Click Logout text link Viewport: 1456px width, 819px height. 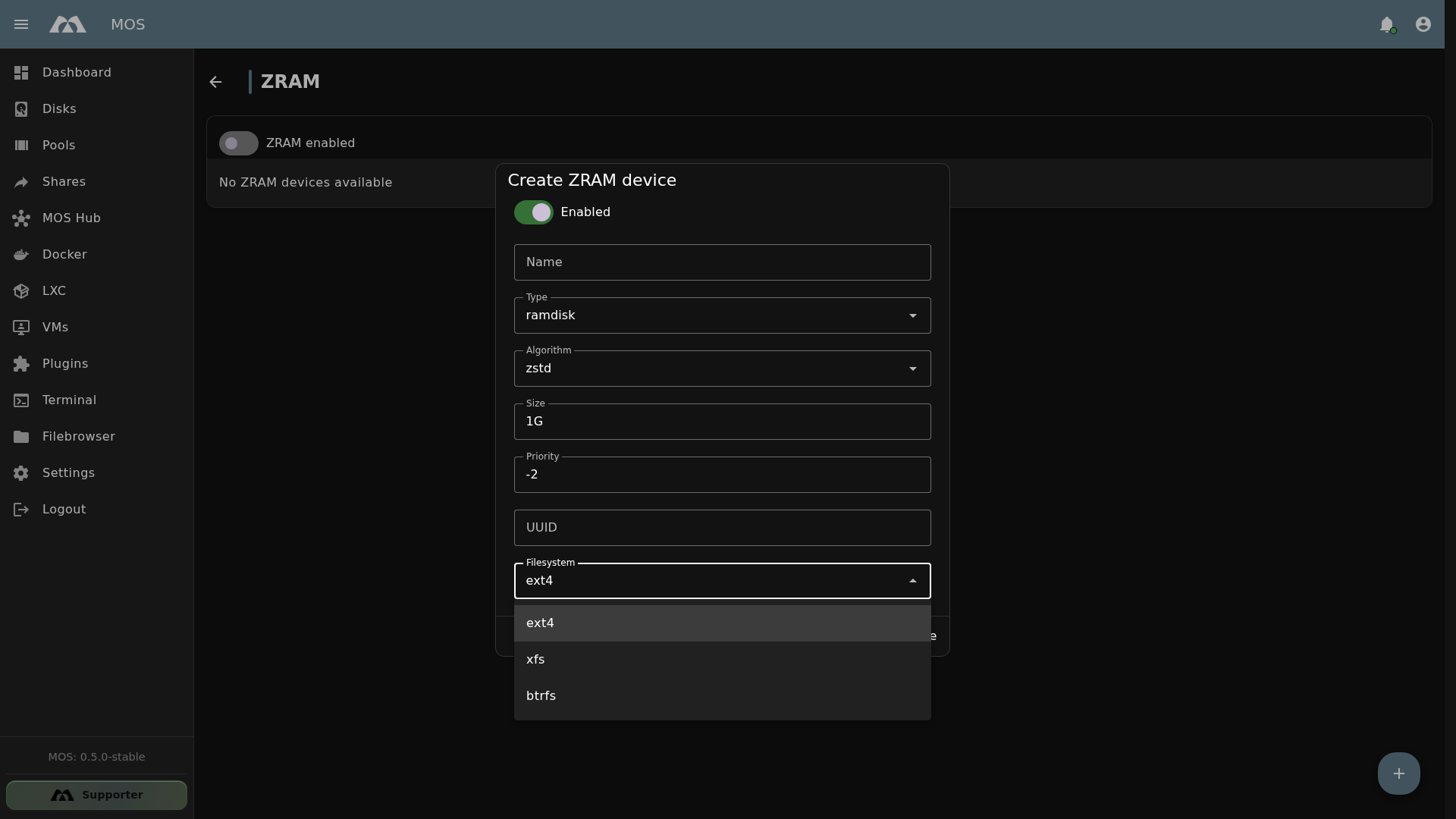(64, 510)
